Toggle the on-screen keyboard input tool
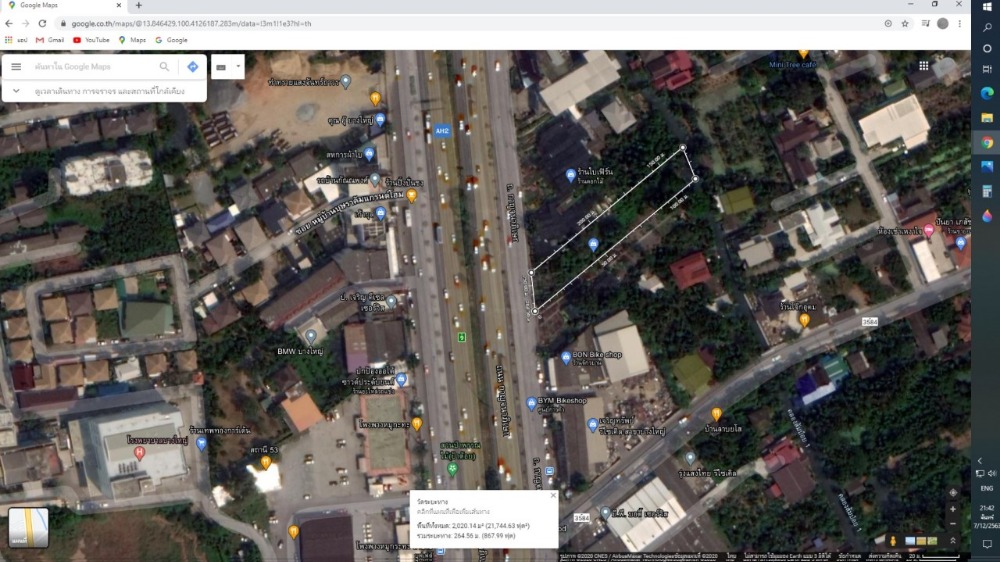 (222, 67)
